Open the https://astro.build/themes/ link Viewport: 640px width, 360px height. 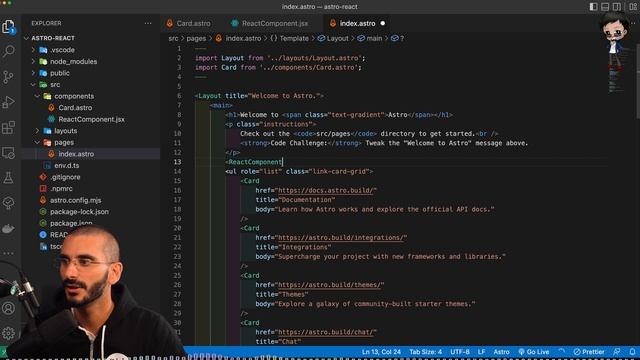(x=330, y=285)
